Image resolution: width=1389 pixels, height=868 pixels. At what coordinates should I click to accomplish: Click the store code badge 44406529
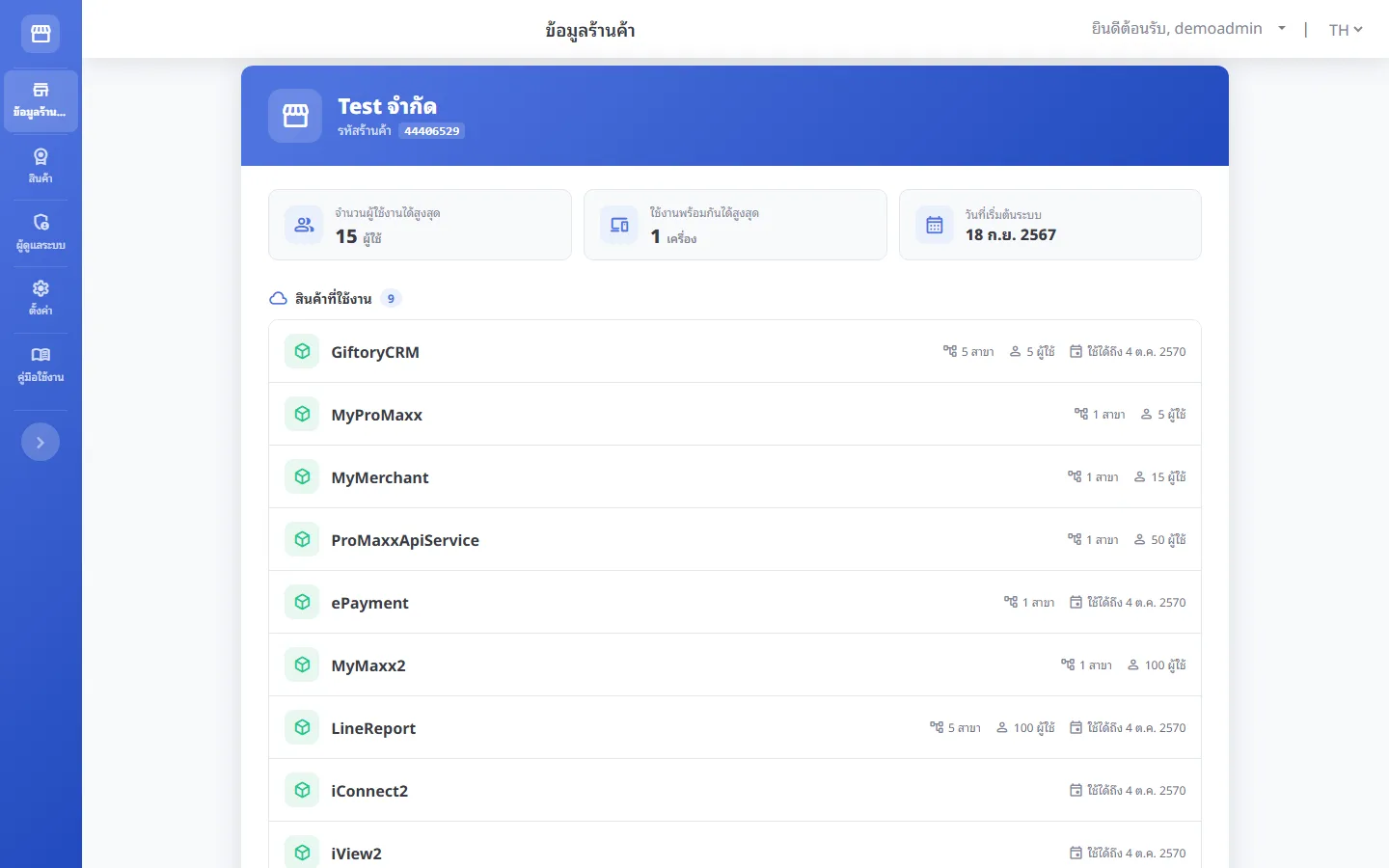point(431,131)
